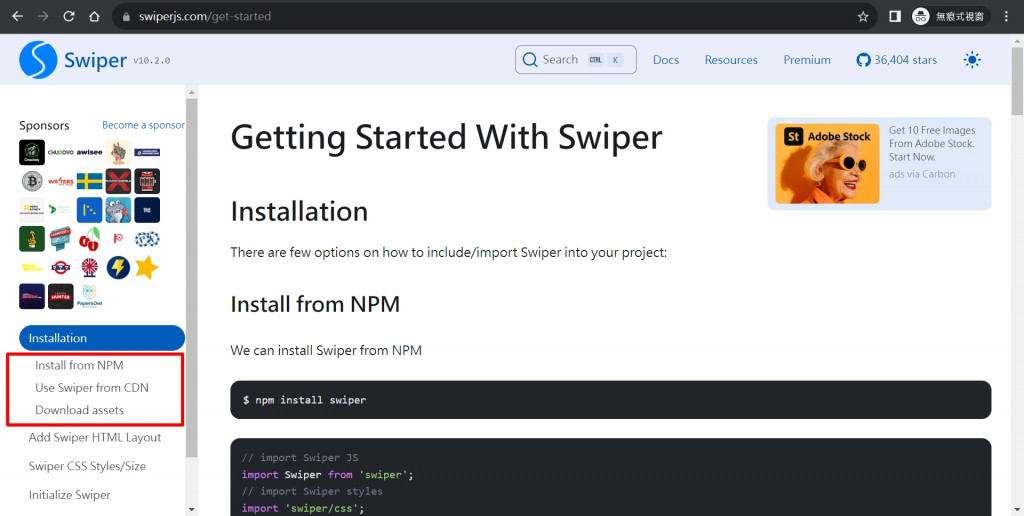This screenshot has width=1024, height=516.
Task: Open the writers sponsor logo
Action: click(60, 181)
